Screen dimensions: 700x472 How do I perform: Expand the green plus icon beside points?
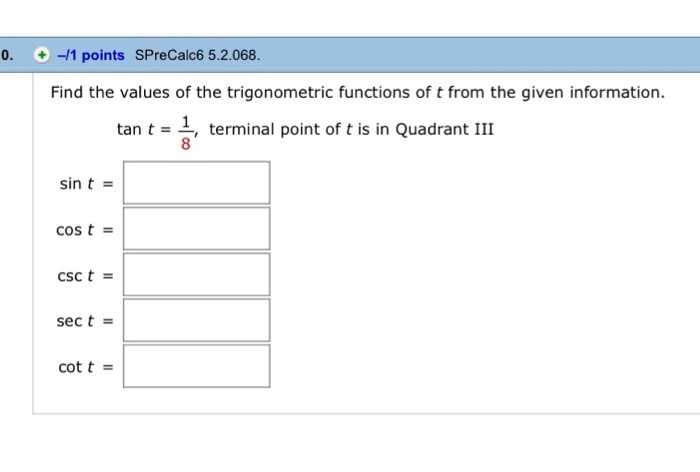tap(43, 55)
